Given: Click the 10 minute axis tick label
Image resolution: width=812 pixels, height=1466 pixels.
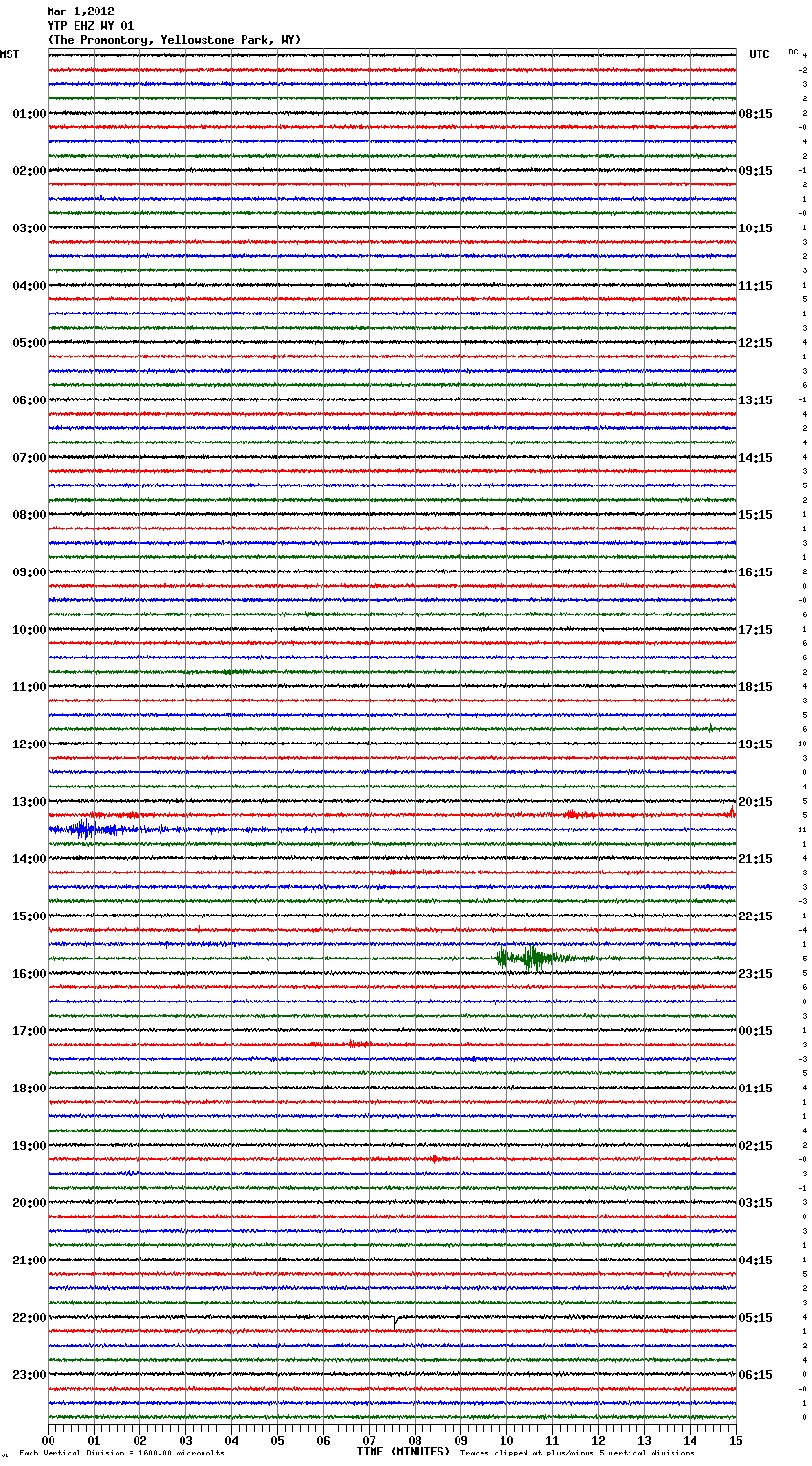Looking at the screenshot, I should 506,1440.
